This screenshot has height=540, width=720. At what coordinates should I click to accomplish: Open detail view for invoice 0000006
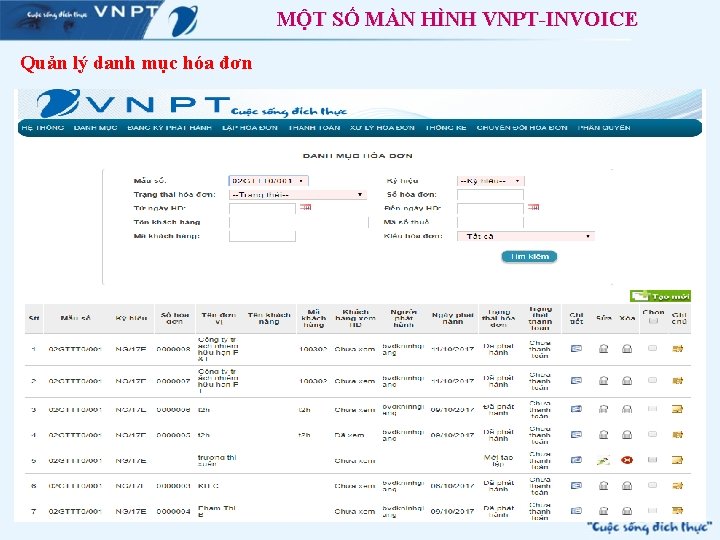576,409
